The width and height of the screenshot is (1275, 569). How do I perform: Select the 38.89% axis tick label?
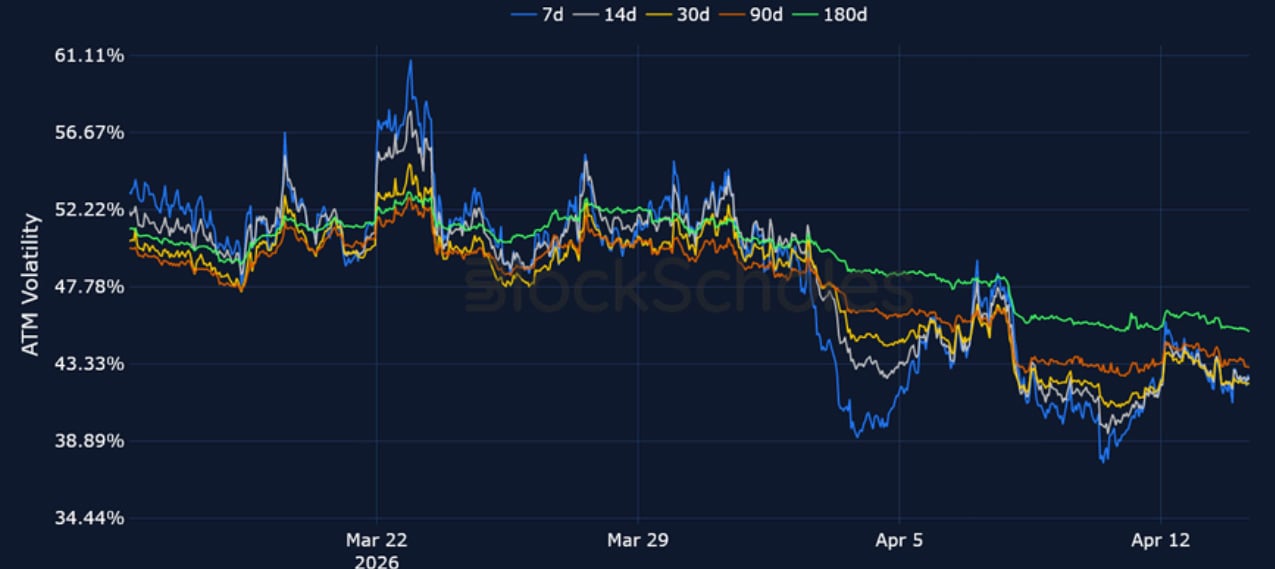pos(89,441)
